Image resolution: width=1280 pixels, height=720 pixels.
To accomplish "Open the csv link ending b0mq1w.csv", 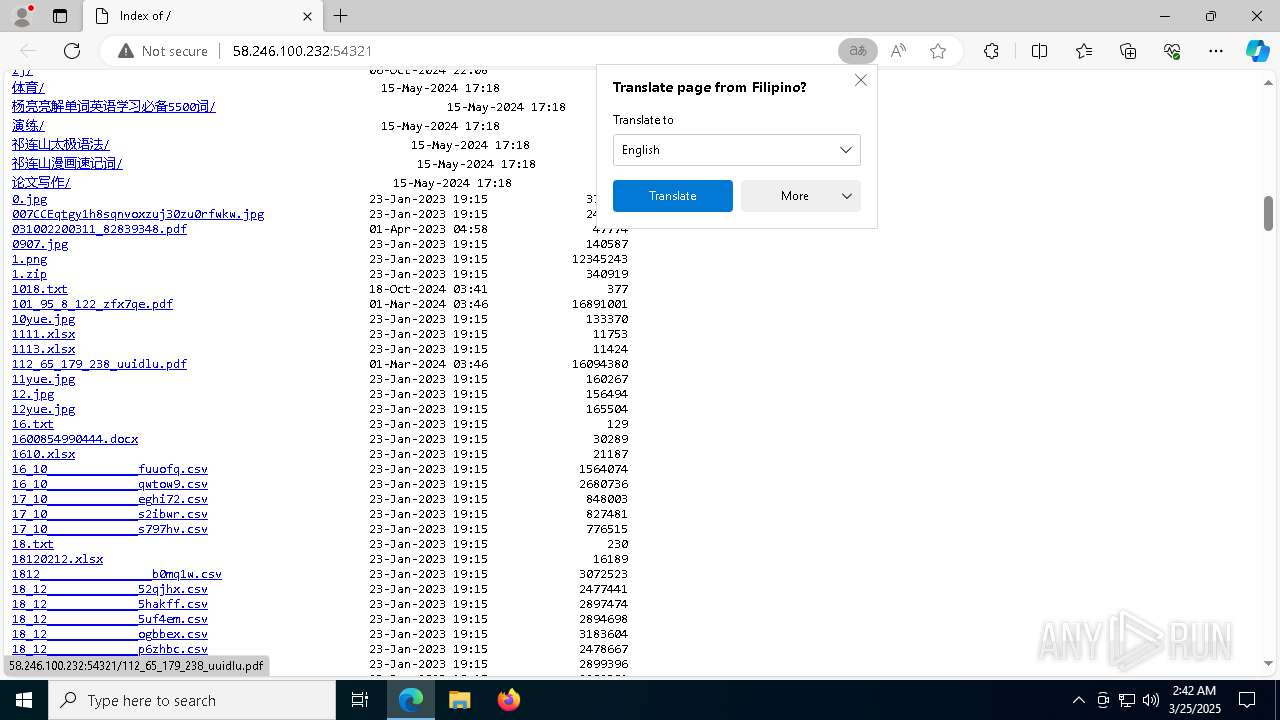I will pyautogui.click(x=117, y=574).
